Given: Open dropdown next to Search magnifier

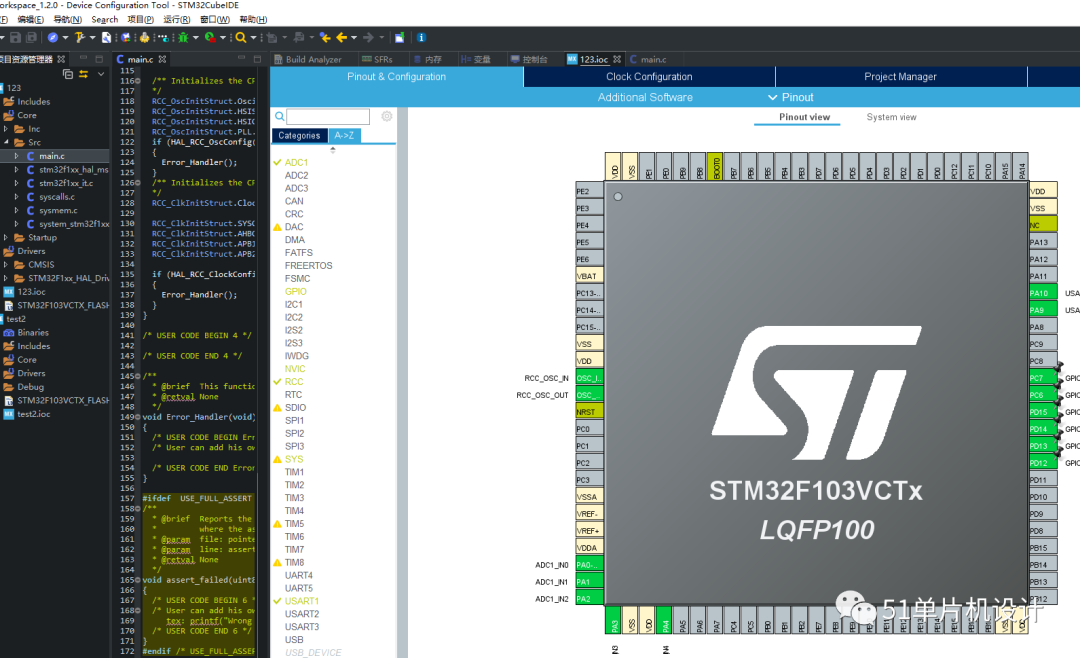Looking at the screenshot, I should [x=253, y=37].
